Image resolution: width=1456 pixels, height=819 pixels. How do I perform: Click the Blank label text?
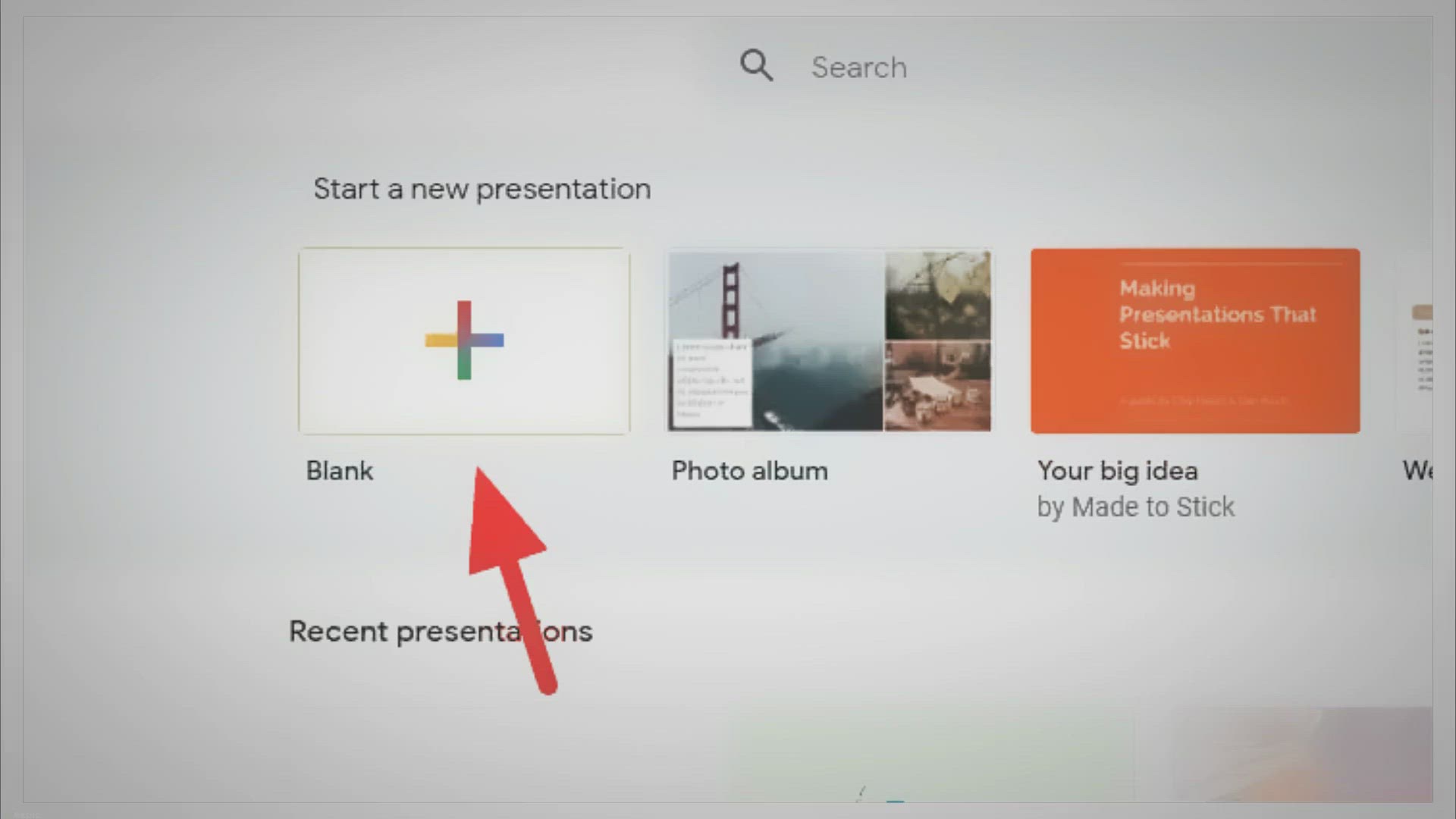[x=339, y=471]
